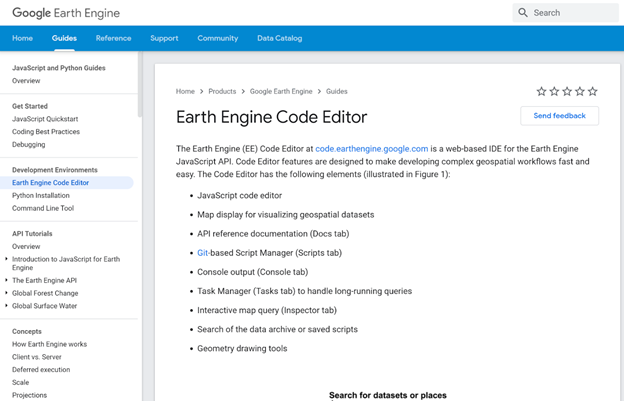Open Deferred execution page
Viewport: 624px width, 401px height.
tap(41, 370)
